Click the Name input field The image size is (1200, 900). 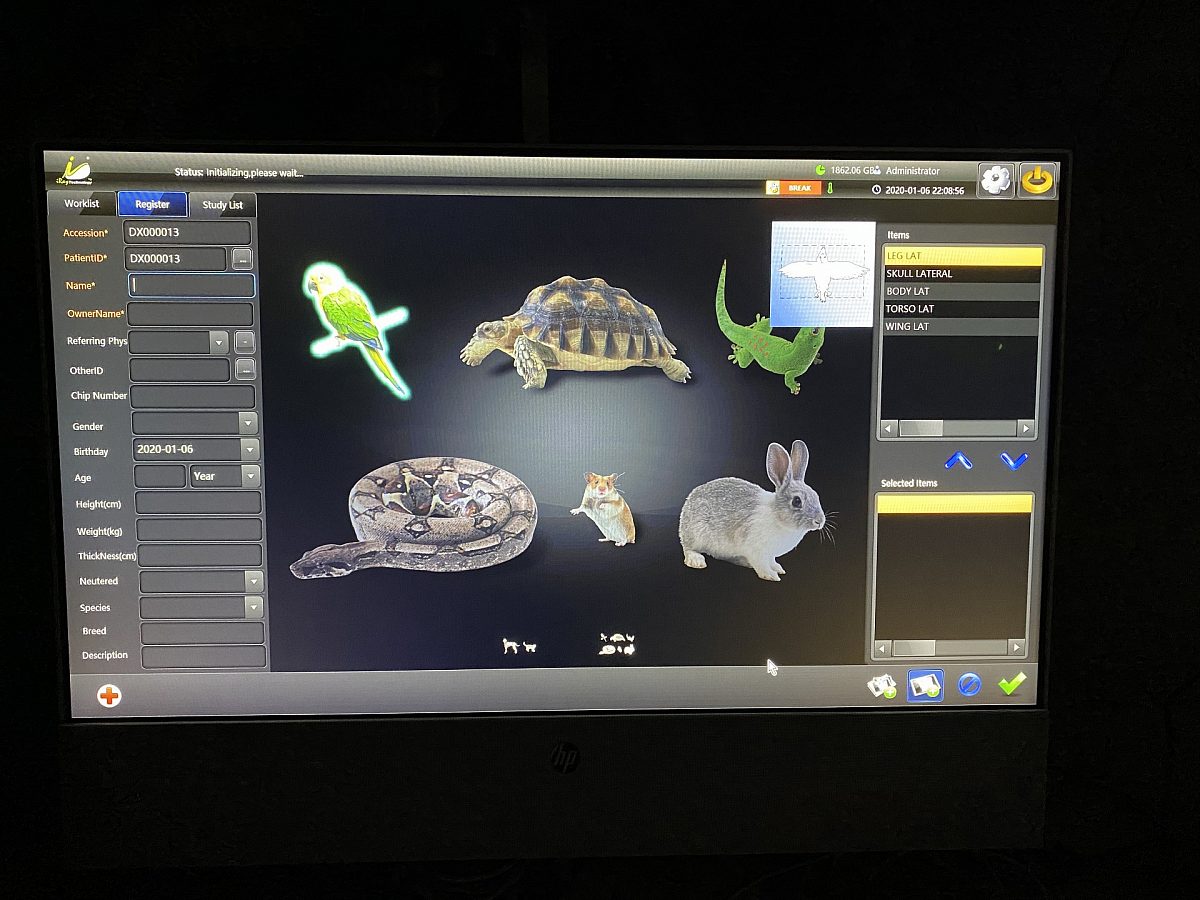191,285
